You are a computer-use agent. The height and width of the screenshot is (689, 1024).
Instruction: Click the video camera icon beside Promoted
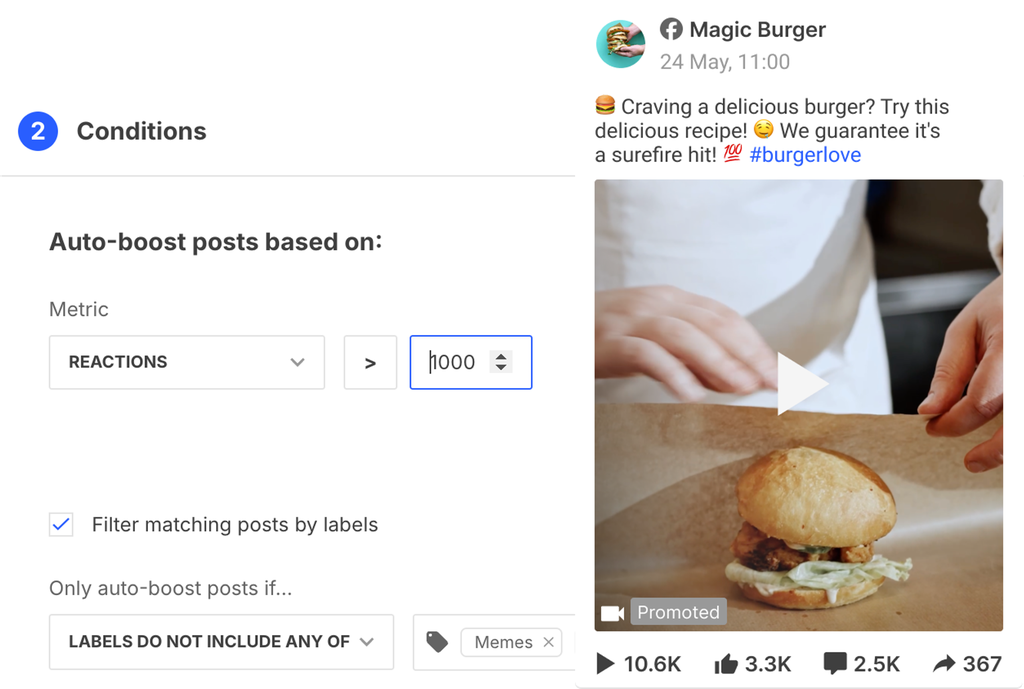[613, 613]
